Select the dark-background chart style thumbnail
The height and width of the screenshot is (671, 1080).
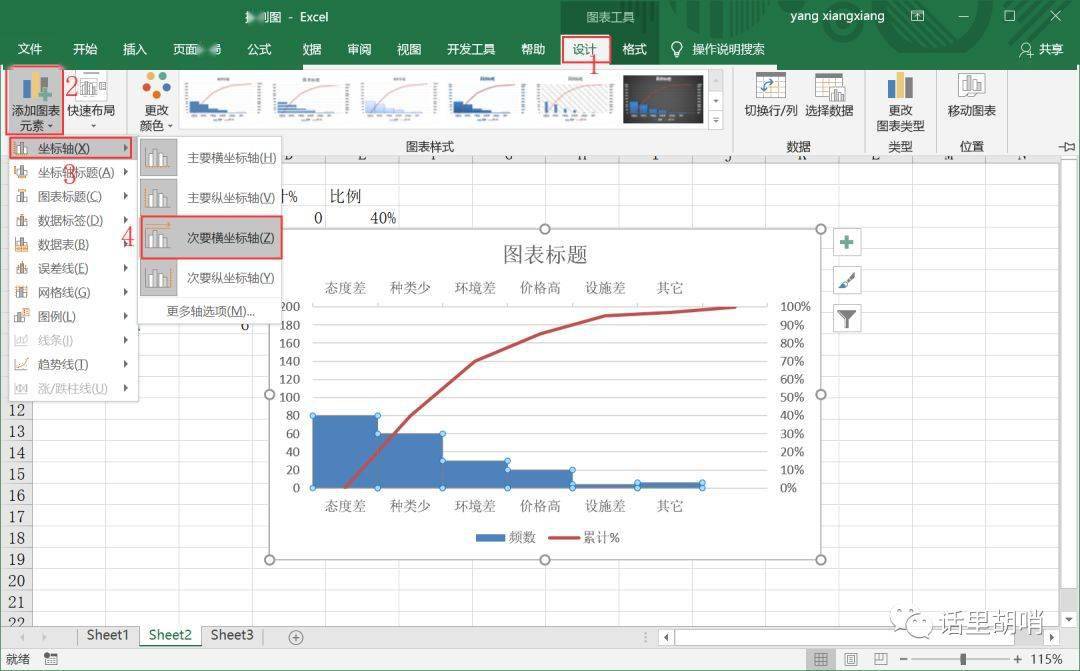[662, 100]
